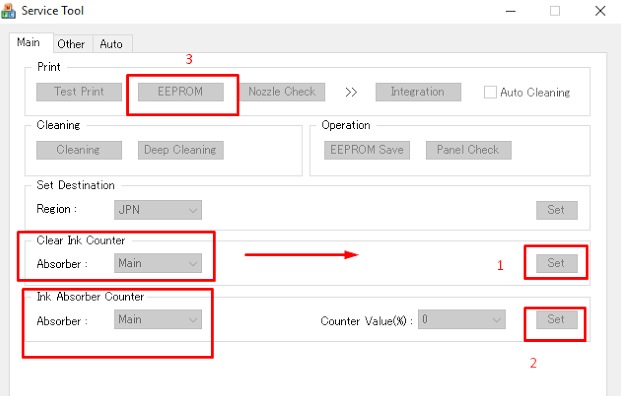Close the Service Tool window
Viewport: 621px width, 396px height.
tap(600, 11)
